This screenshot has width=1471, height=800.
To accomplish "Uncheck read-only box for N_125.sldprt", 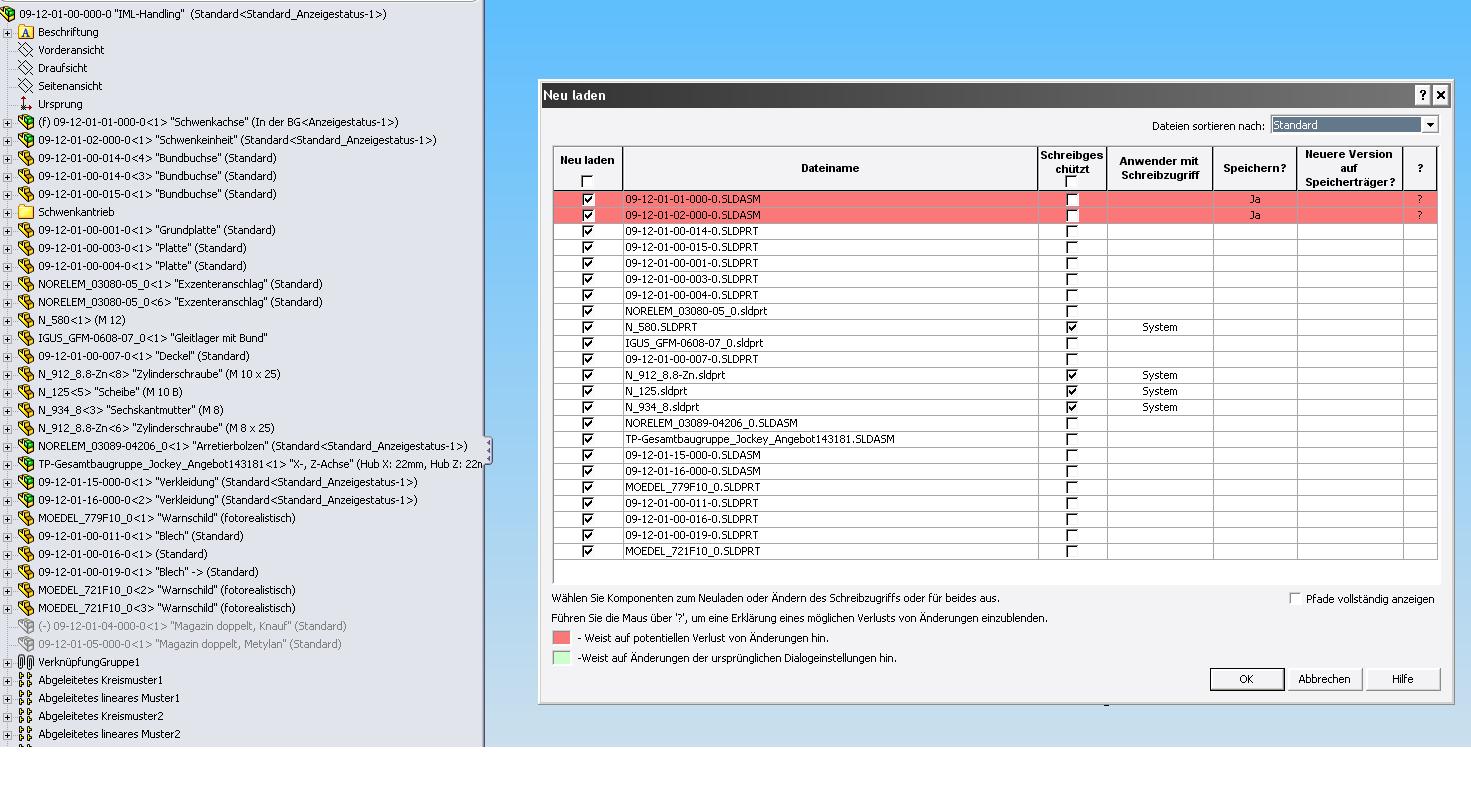I will [1072, 391].
